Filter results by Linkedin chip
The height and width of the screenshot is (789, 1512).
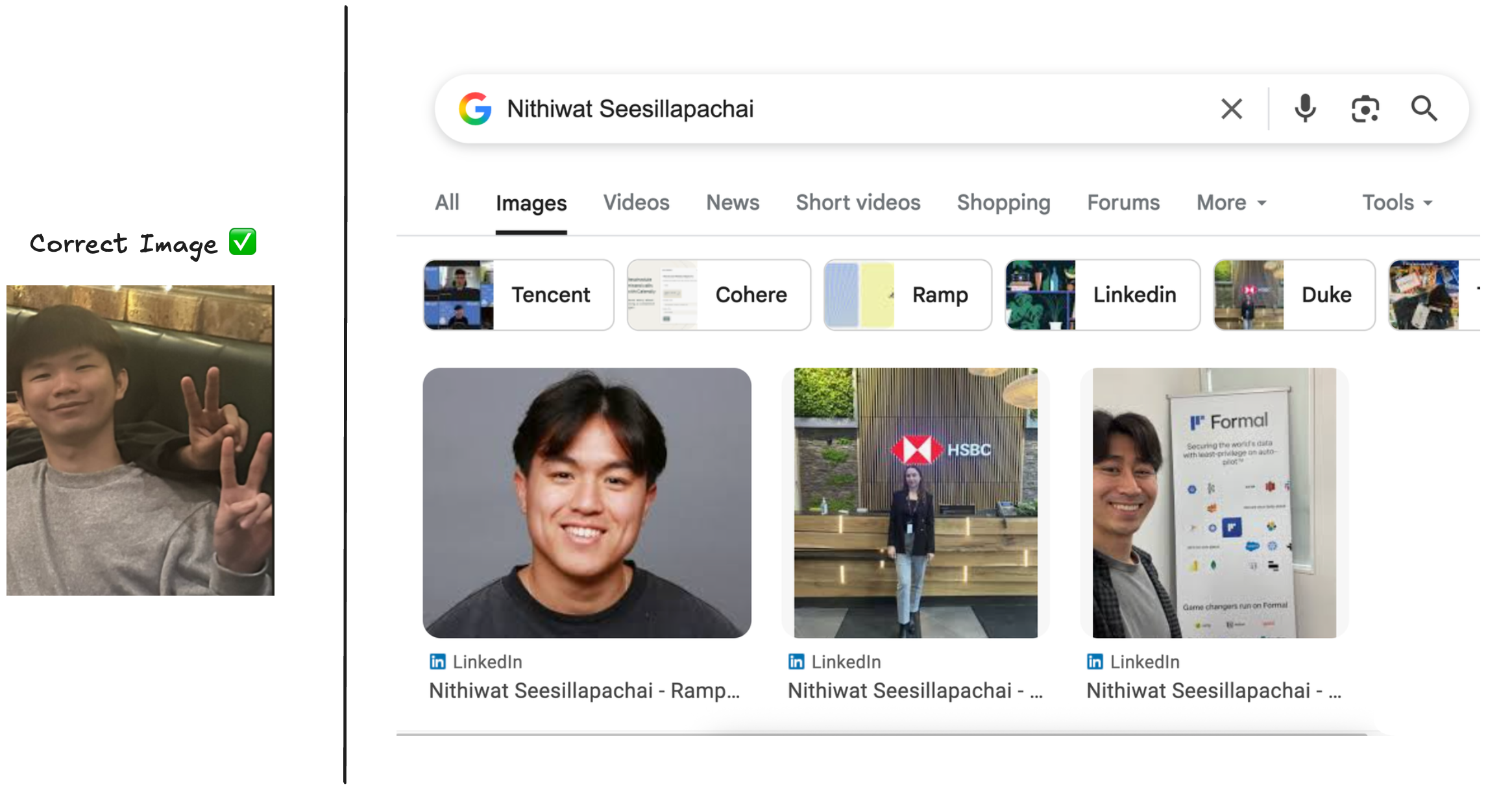coord(1102,295)
